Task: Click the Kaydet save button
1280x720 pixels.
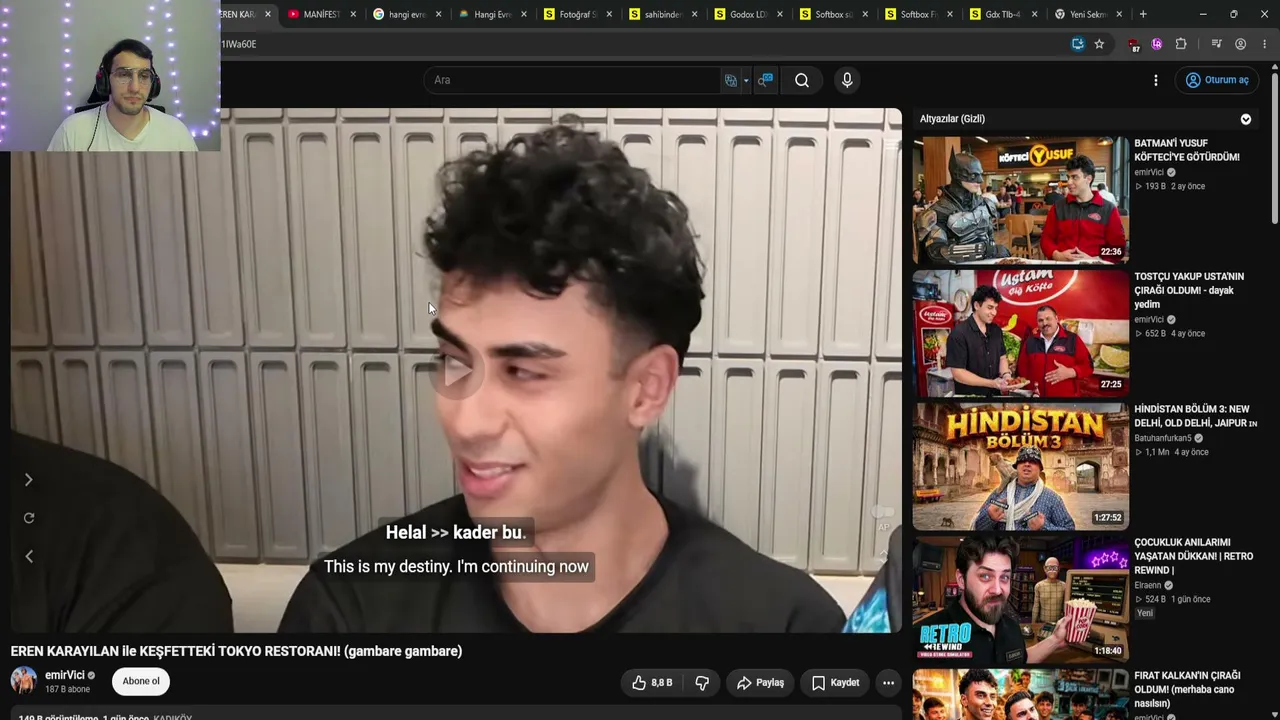Action: [835, 683]
